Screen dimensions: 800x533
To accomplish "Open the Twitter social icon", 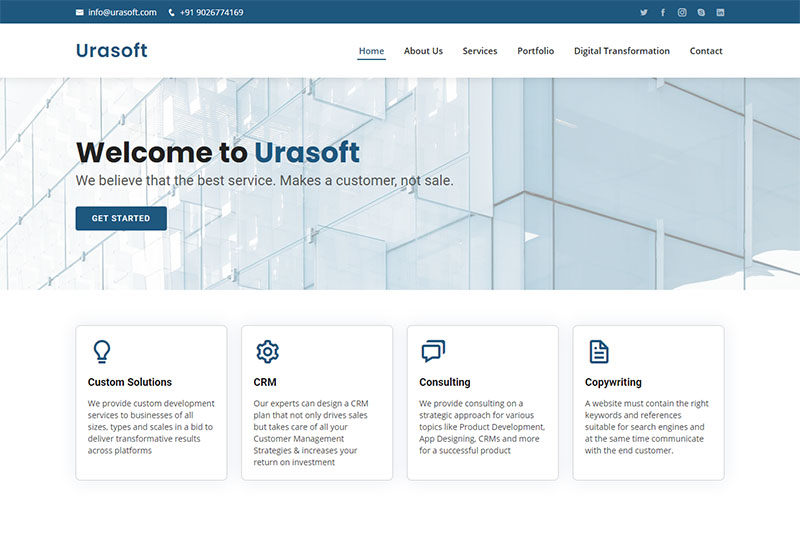I will (643, 12).
